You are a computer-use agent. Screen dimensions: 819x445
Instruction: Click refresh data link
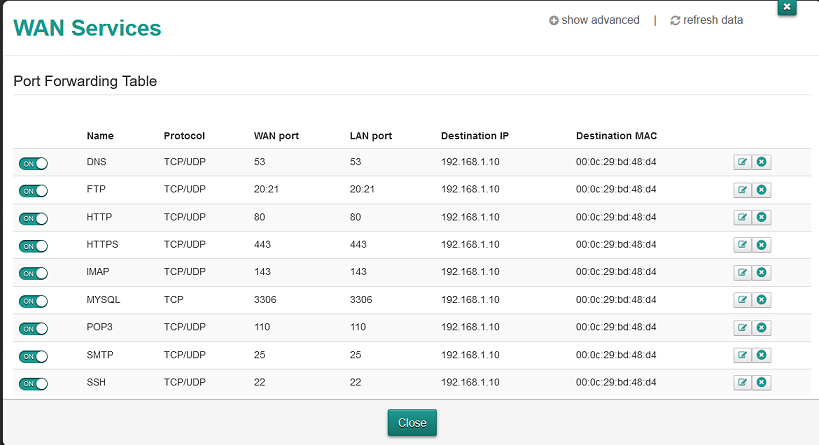(x=706, y=20)
